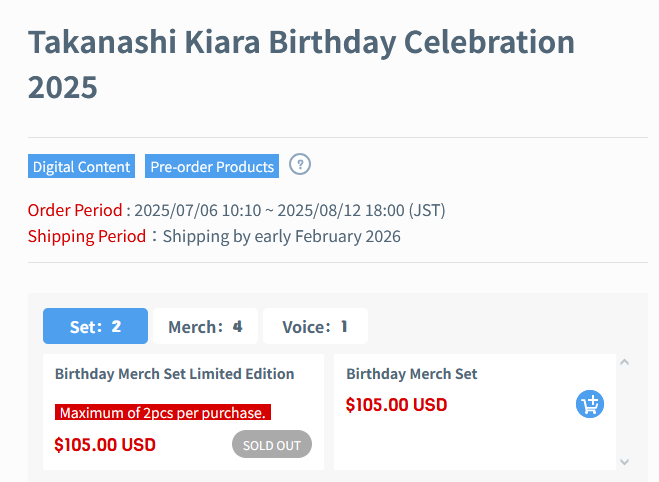Image resolution: width=659 pixels, height=482 pixels.
Task: Click the Shipping Period label
Action: point(87,236)
